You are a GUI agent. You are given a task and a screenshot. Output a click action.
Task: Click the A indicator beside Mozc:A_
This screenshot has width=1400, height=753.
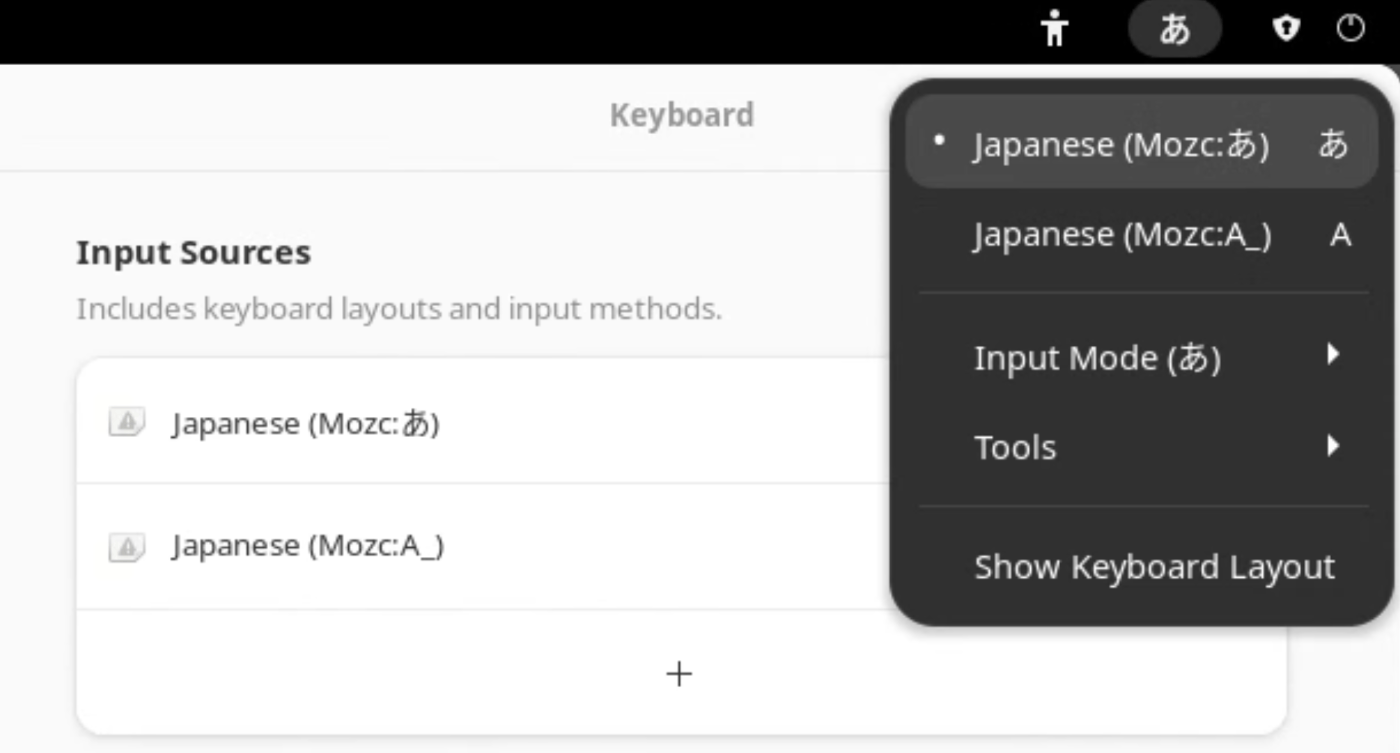pos(1340,236)
